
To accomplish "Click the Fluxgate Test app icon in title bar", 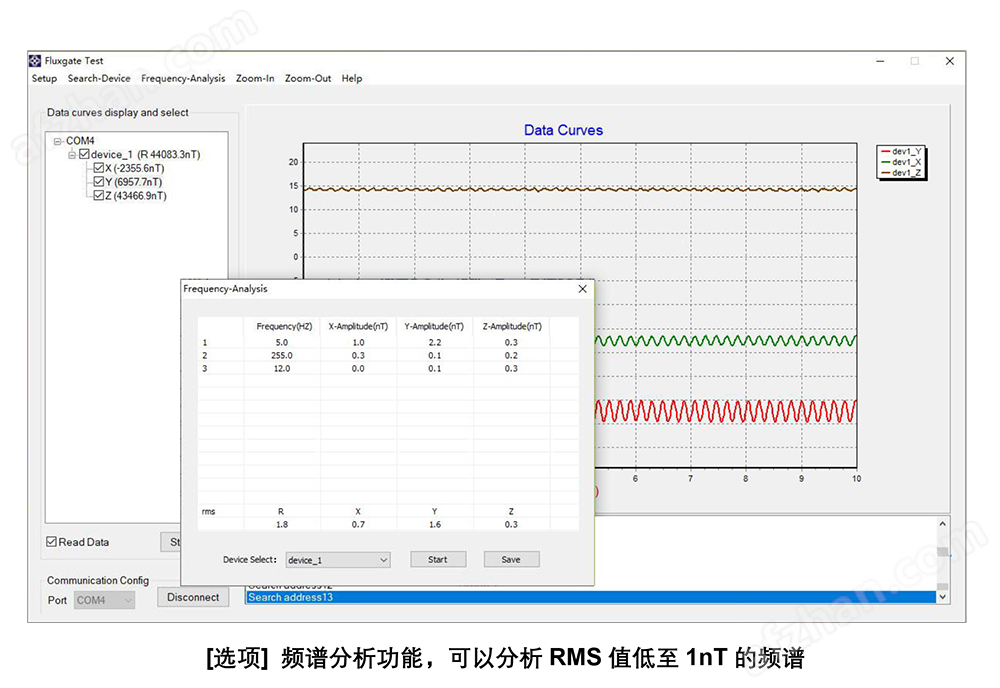I will [x=36, y=61].
